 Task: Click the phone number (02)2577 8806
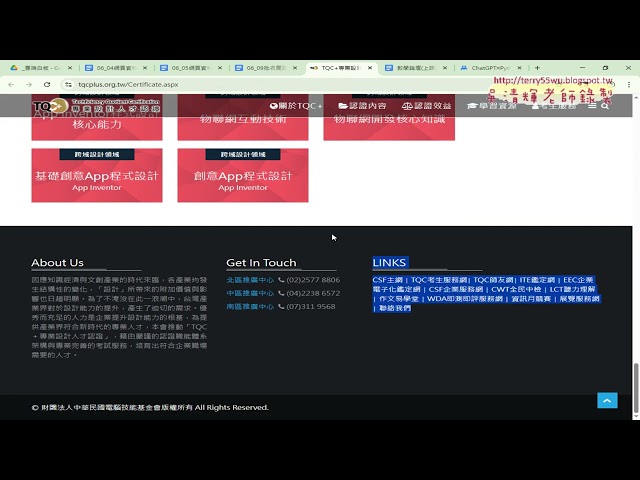pyautogui.click(x=313, y=280)
